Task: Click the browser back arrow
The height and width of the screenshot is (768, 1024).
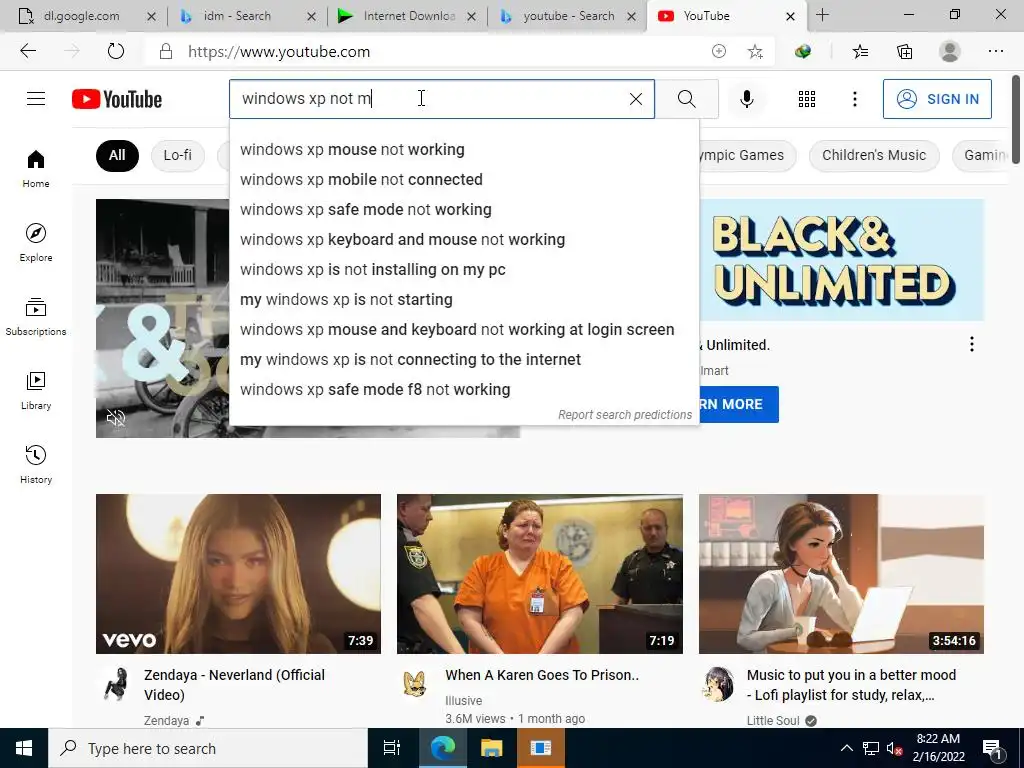Action: point(28,51)
